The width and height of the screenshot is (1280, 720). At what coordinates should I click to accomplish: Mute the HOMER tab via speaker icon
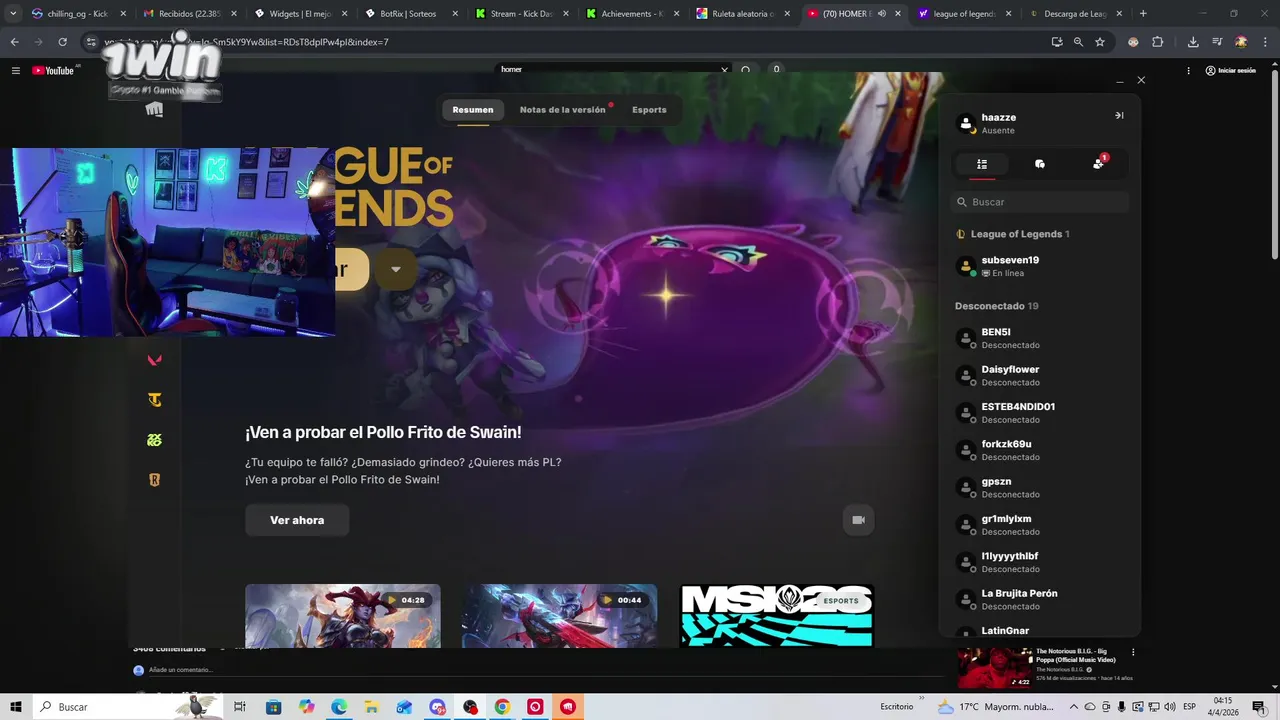(882, 14)
